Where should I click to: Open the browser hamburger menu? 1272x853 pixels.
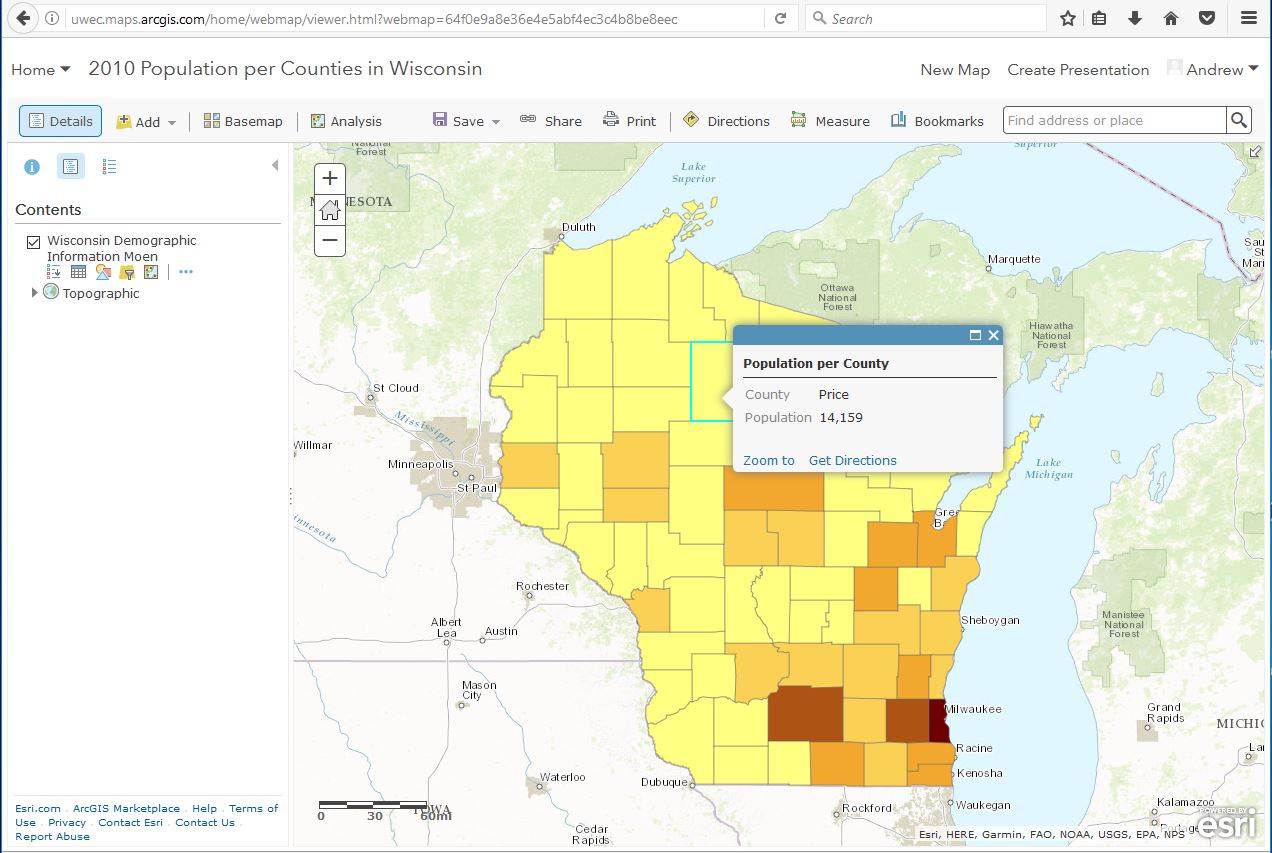click(1248, 18)
